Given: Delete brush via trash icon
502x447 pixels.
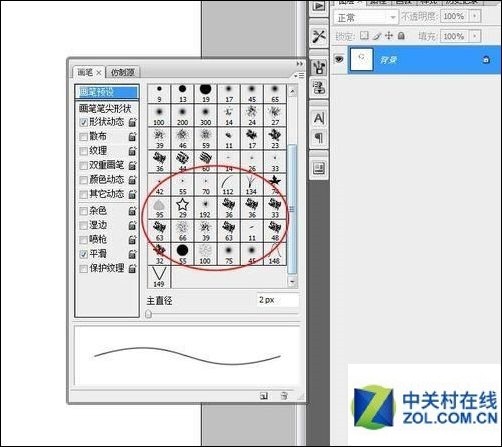Looking at the screenshot, I should [284, 396].
